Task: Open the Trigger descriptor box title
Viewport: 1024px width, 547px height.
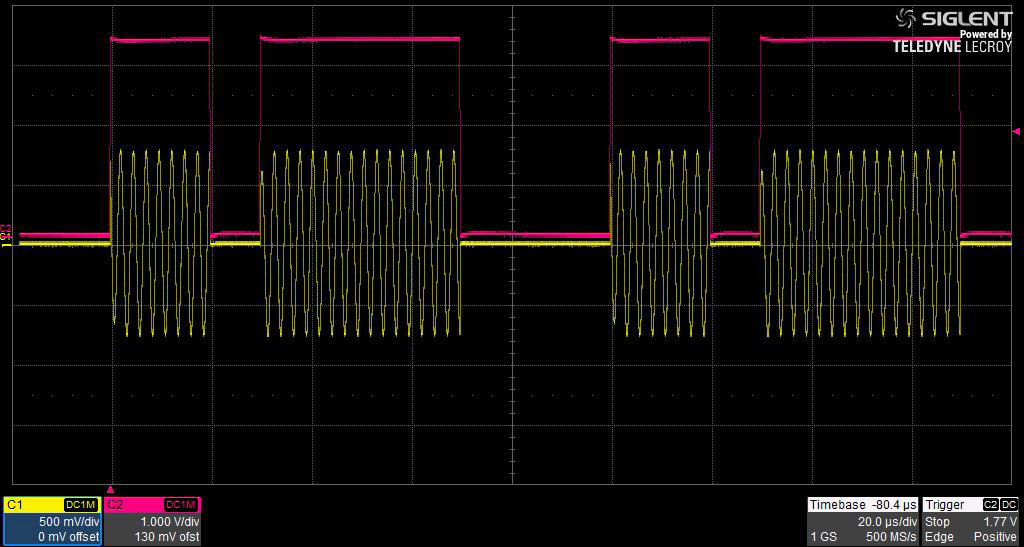Action: pyautogui.click(x=946, y=505)
